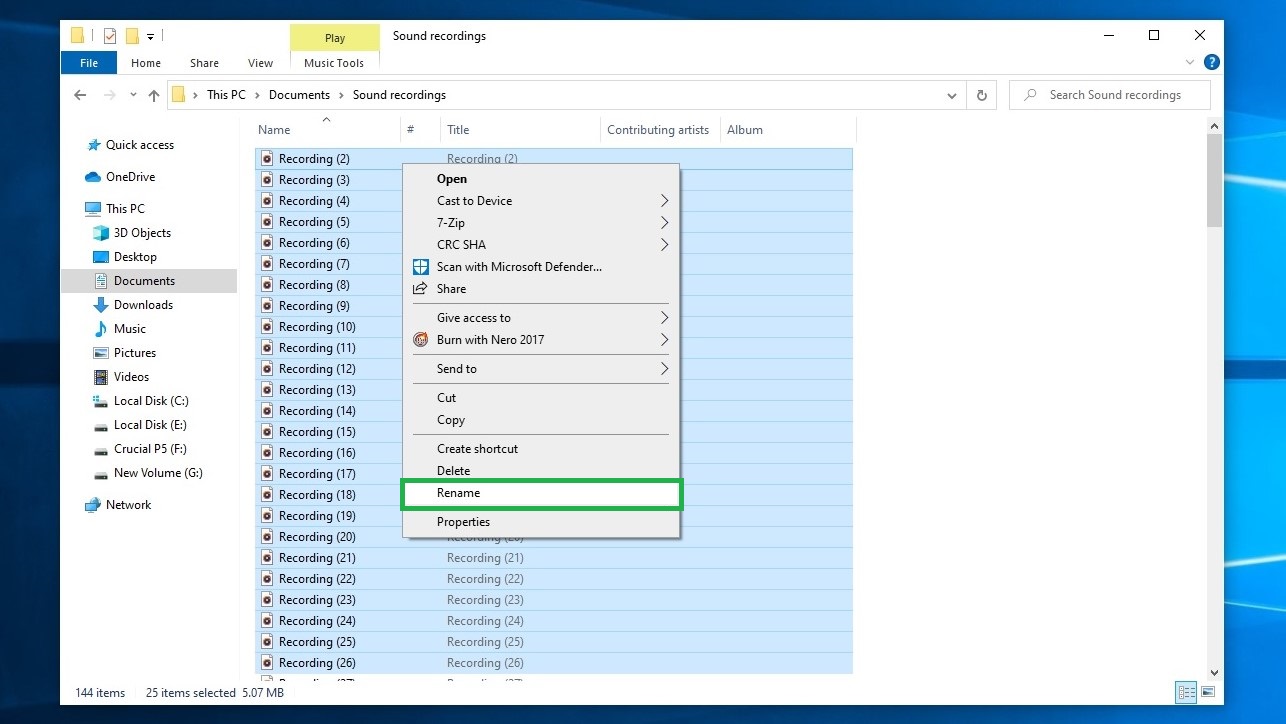
Task: Click the Network icon in sidebar
Action: 93,505
